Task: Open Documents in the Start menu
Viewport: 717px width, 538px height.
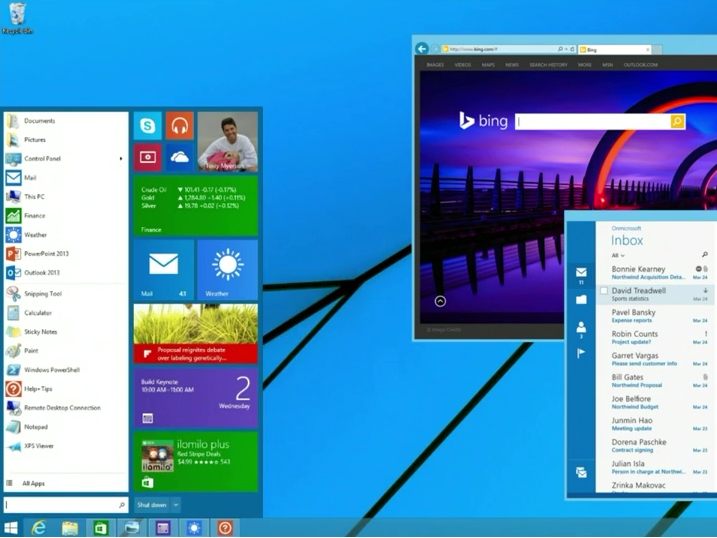Action: click(x=65, y=121)
